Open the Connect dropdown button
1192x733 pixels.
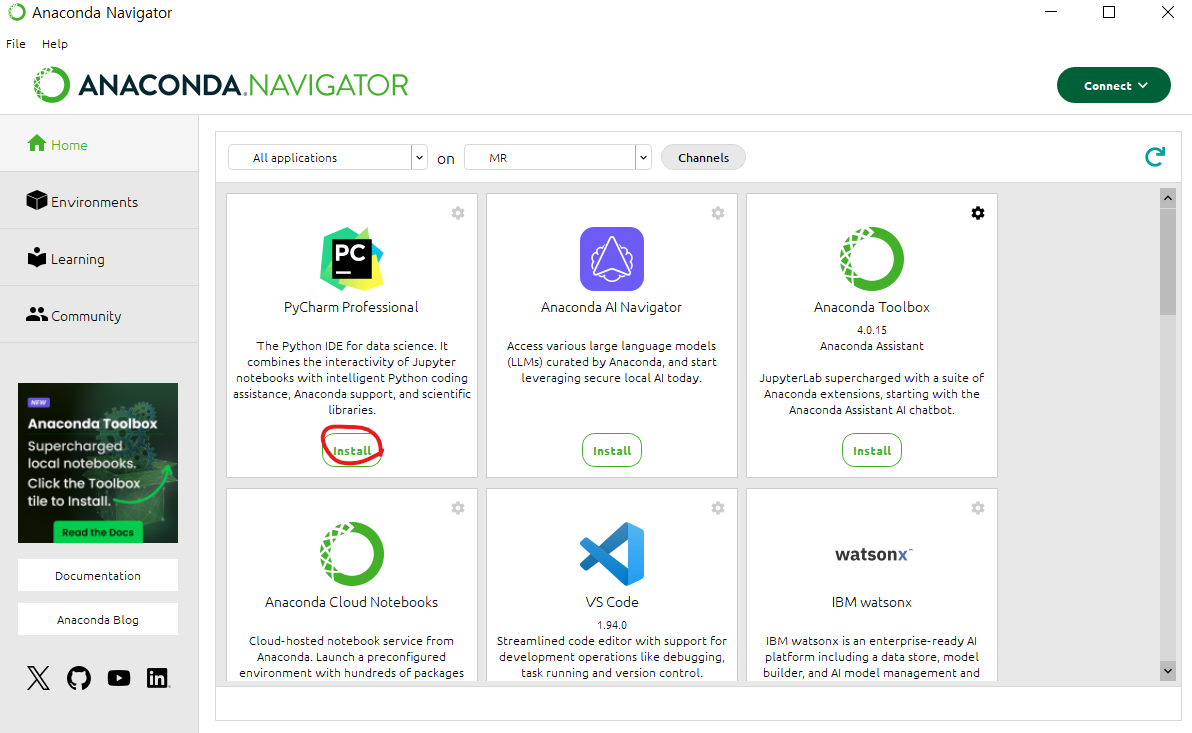[1114, 85]
